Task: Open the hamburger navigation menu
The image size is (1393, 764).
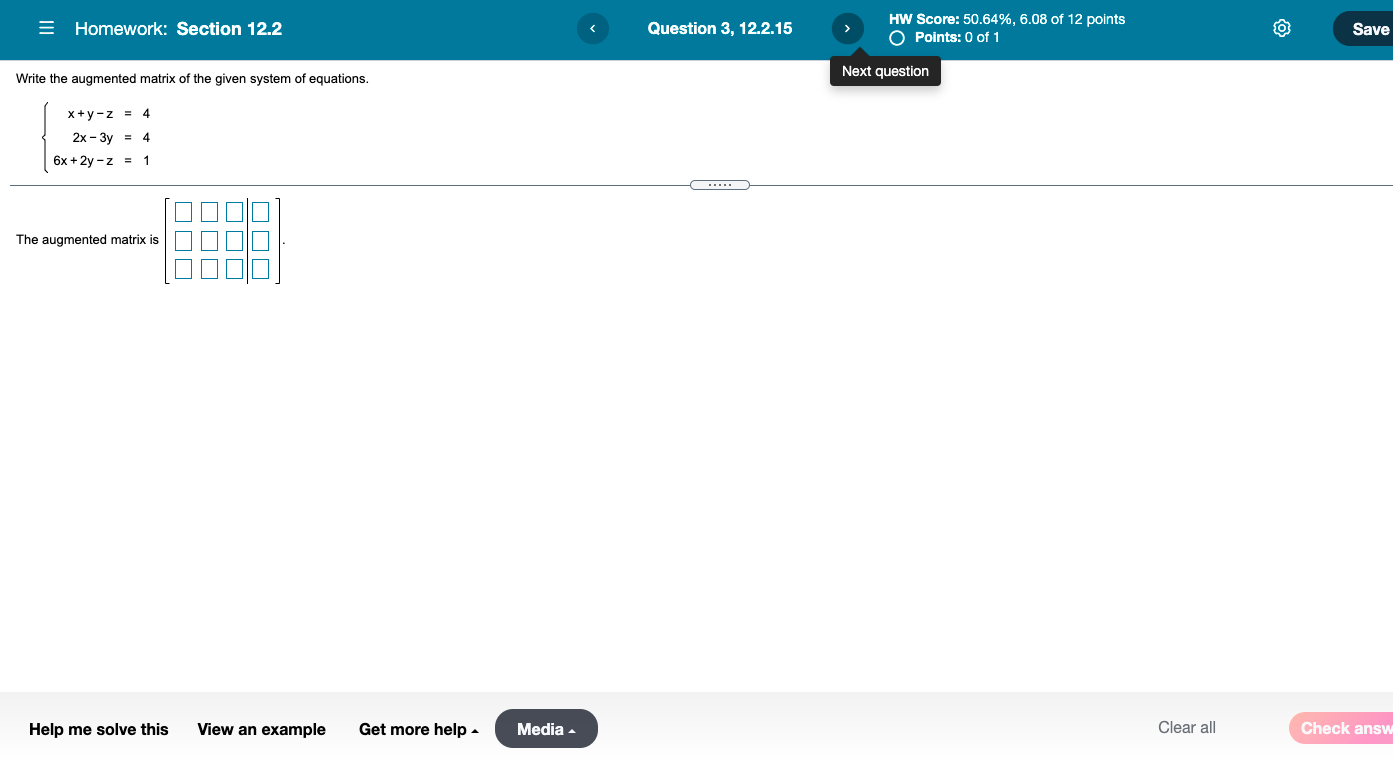Action: coord(46,29)
